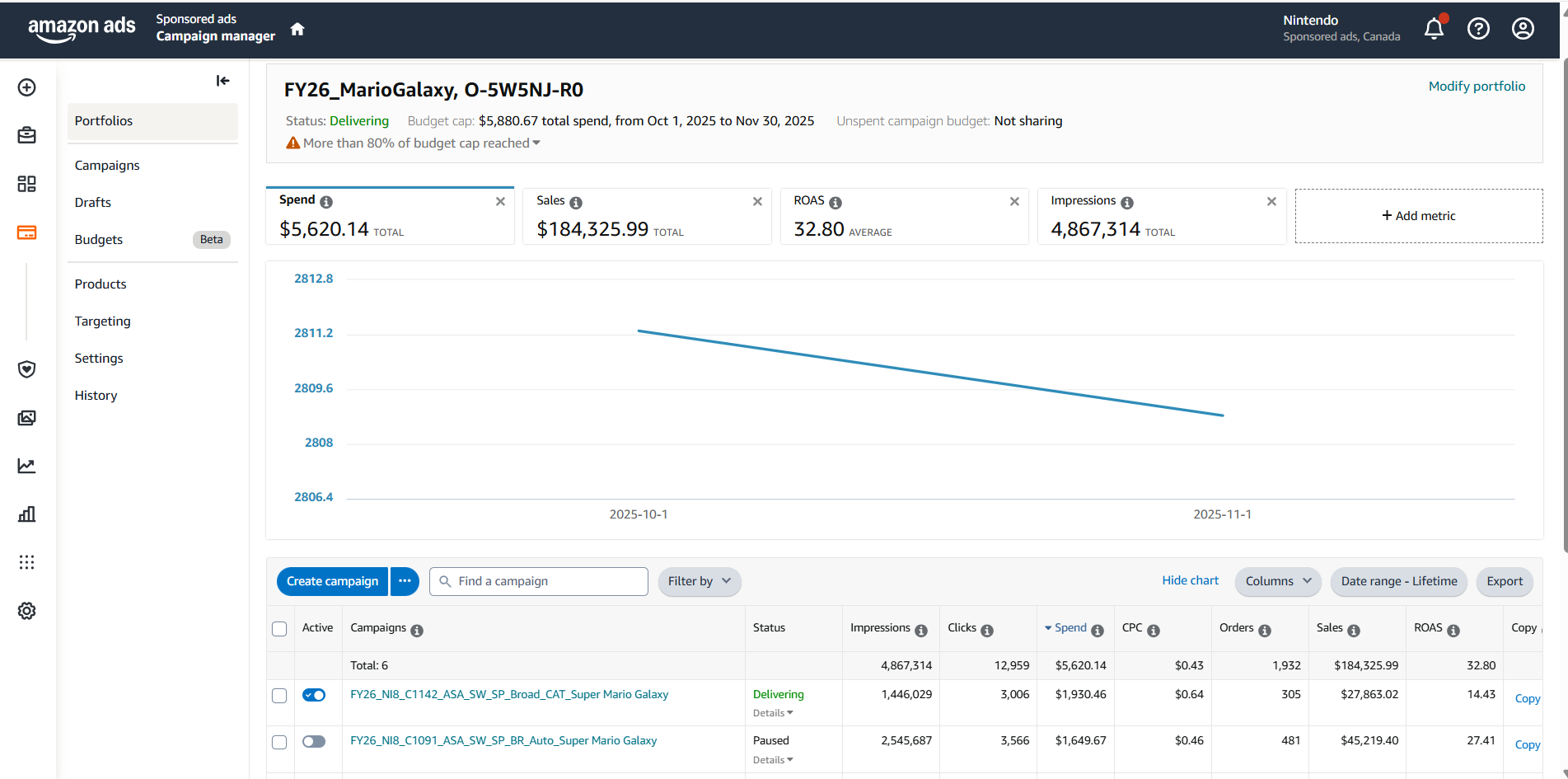1568x779 pixels.
Task: Check the select-all campaigns checkbox
Action: point(279,629)
